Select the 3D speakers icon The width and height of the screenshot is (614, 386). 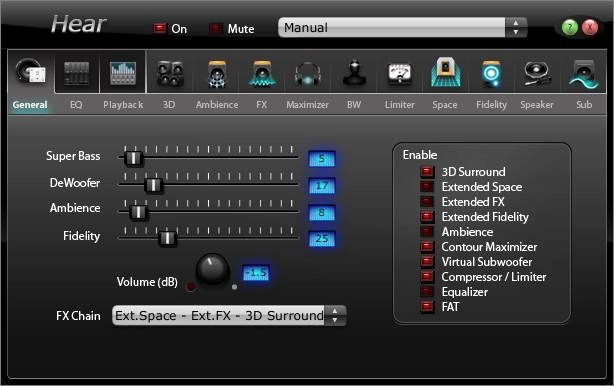170,74
